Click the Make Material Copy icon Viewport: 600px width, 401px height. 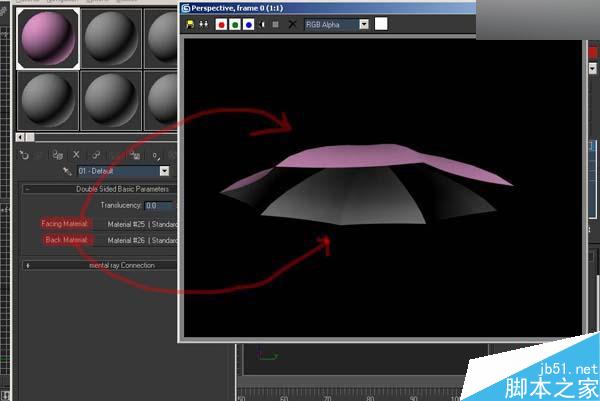point(96,155)
